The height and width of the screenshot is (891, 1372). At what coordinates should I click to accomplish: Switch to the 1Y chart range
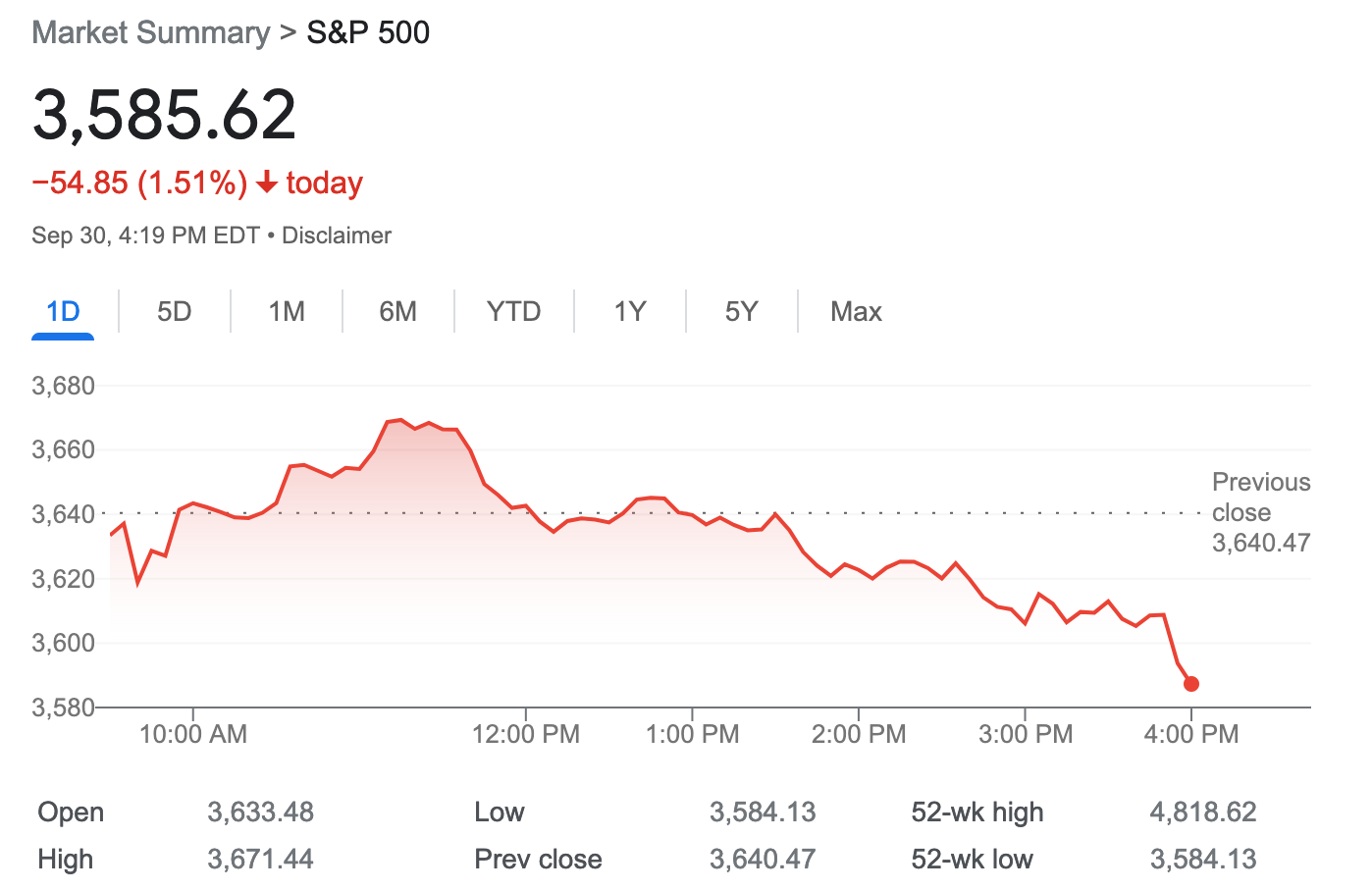pyautogui.click(x=630, y=312)
